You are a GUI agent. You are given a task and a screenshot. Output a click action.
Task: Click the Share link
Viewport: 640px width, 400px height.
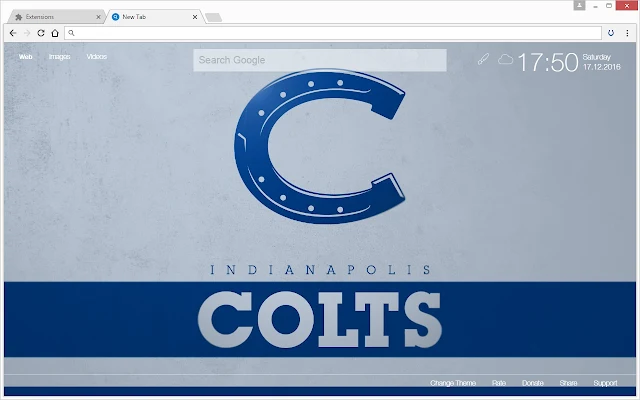point(568,383)
